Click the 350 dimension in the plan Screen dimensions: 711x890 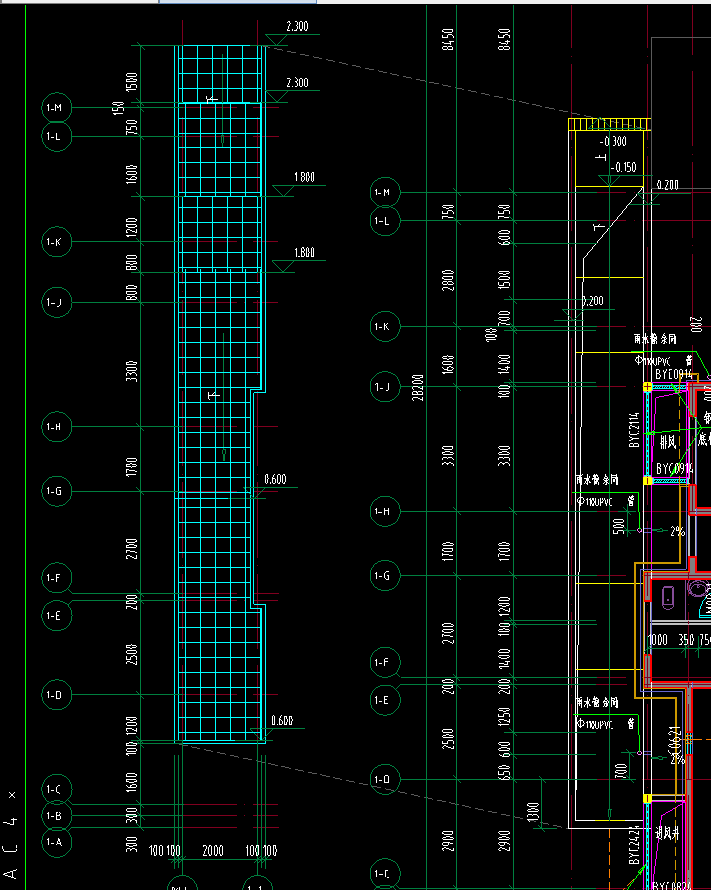(686, 640)
